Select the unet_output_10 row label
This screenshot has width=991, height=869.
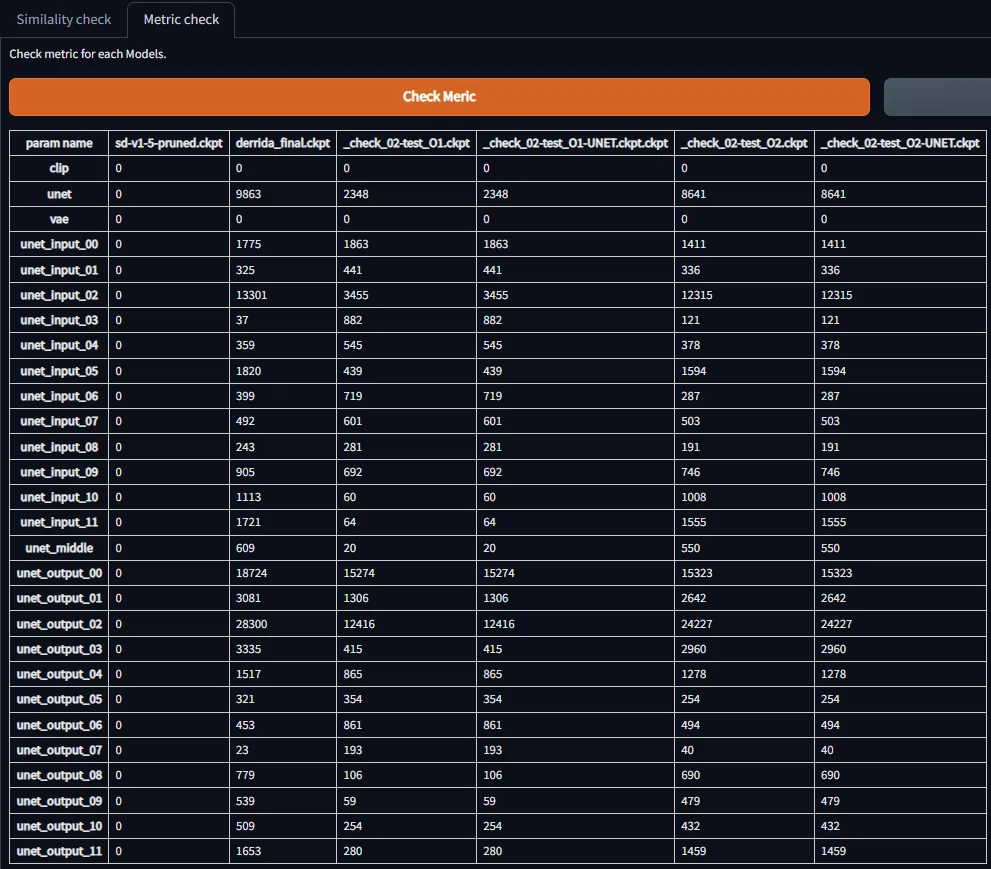[x=59, y=826]
